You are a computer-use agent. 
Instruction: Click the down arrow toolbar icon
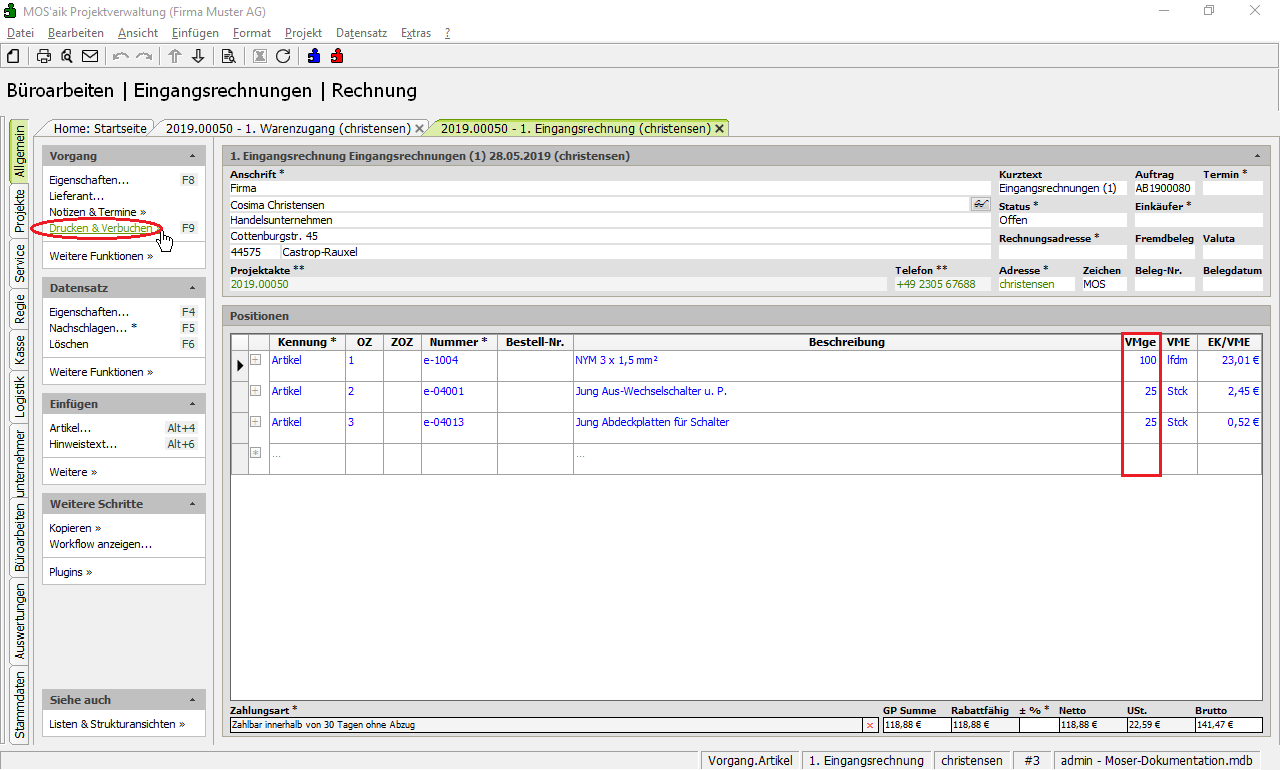point(198,56)
